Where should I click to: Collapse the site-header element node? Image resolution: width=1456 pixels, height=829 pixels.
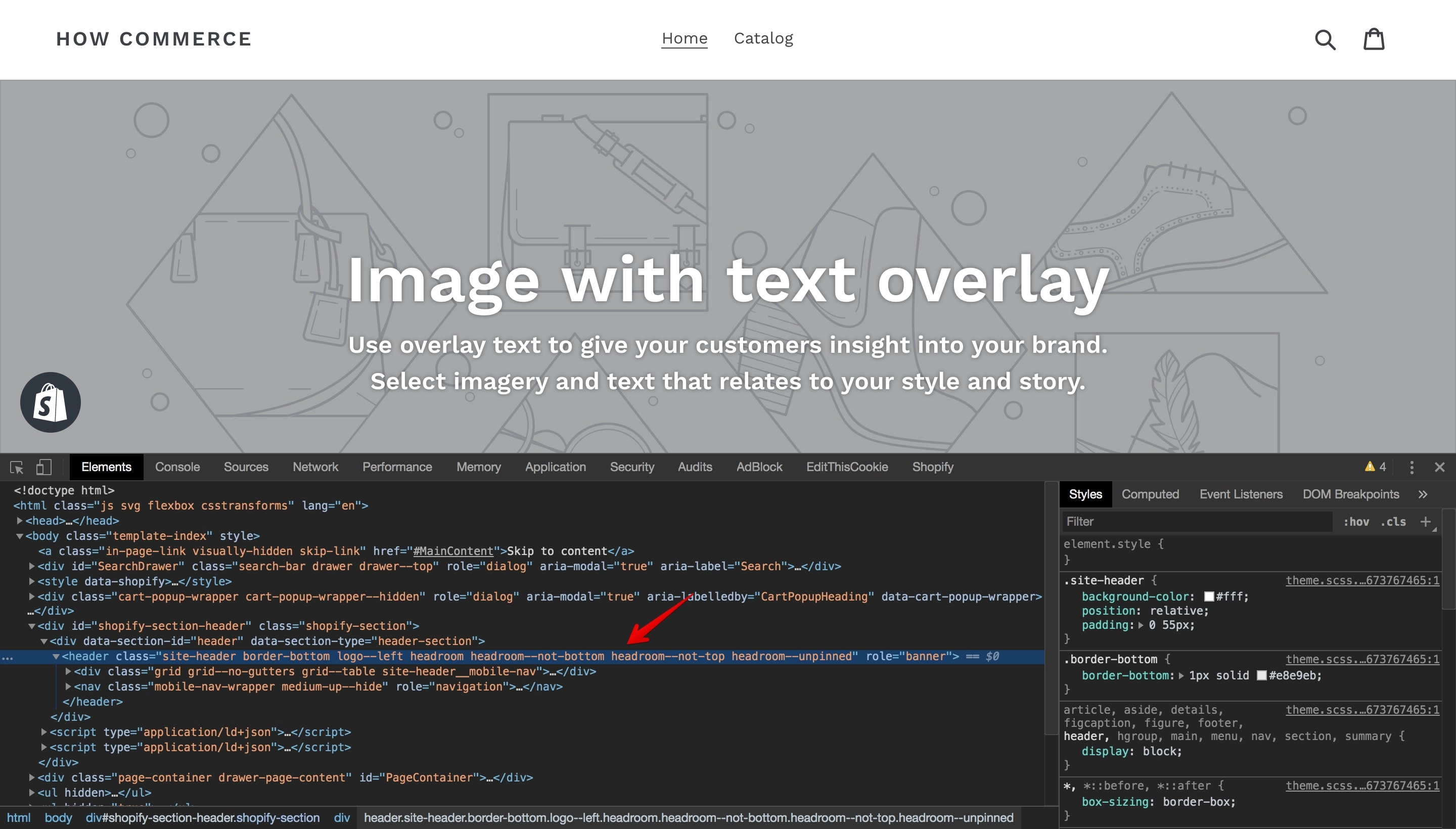tap(56, 657)
